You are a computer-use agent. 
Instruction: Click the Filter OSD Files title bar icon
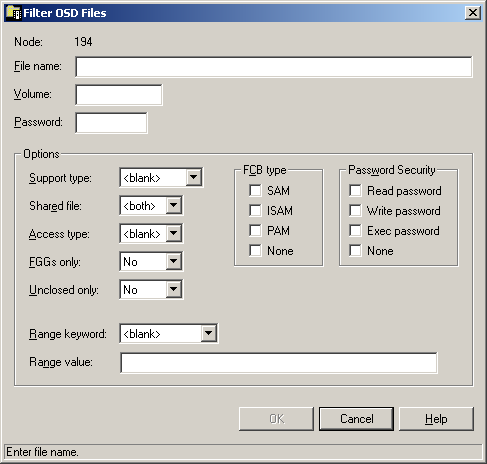coord(14,13)
